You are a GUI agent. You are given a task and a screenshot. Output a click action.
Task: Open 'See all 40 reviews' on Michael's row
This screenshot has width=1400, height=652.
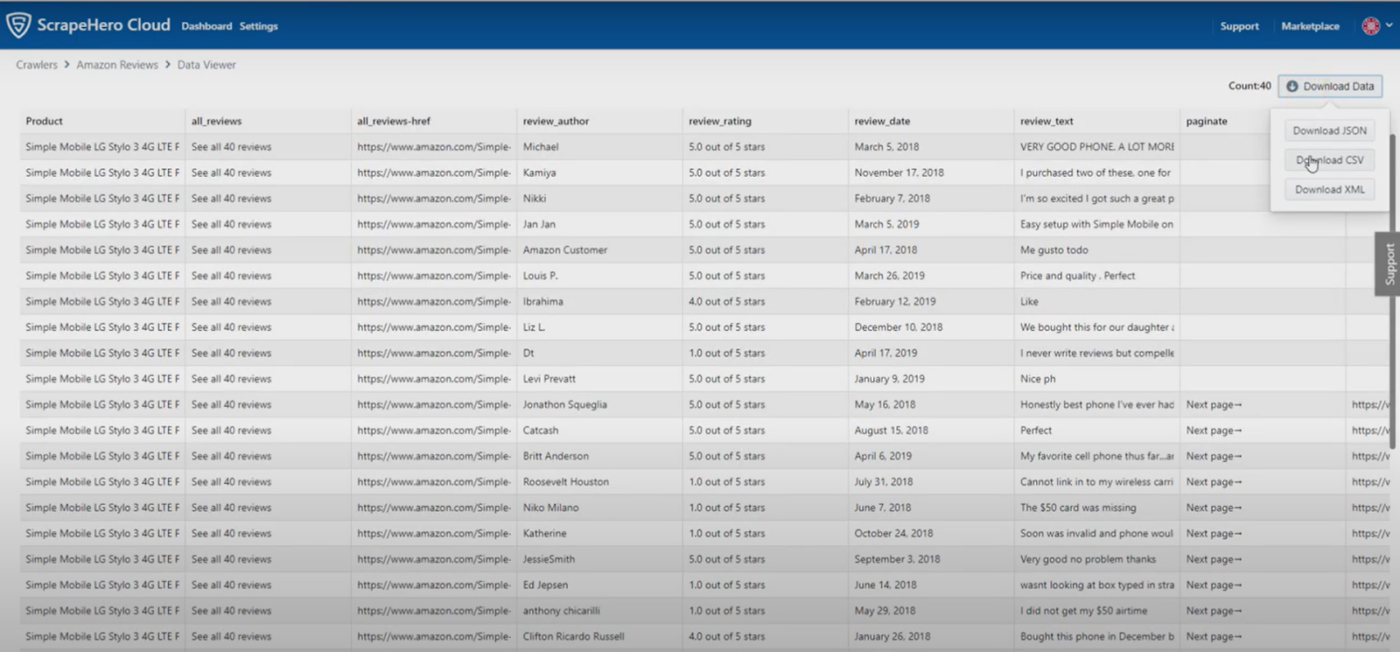(232, 145)
